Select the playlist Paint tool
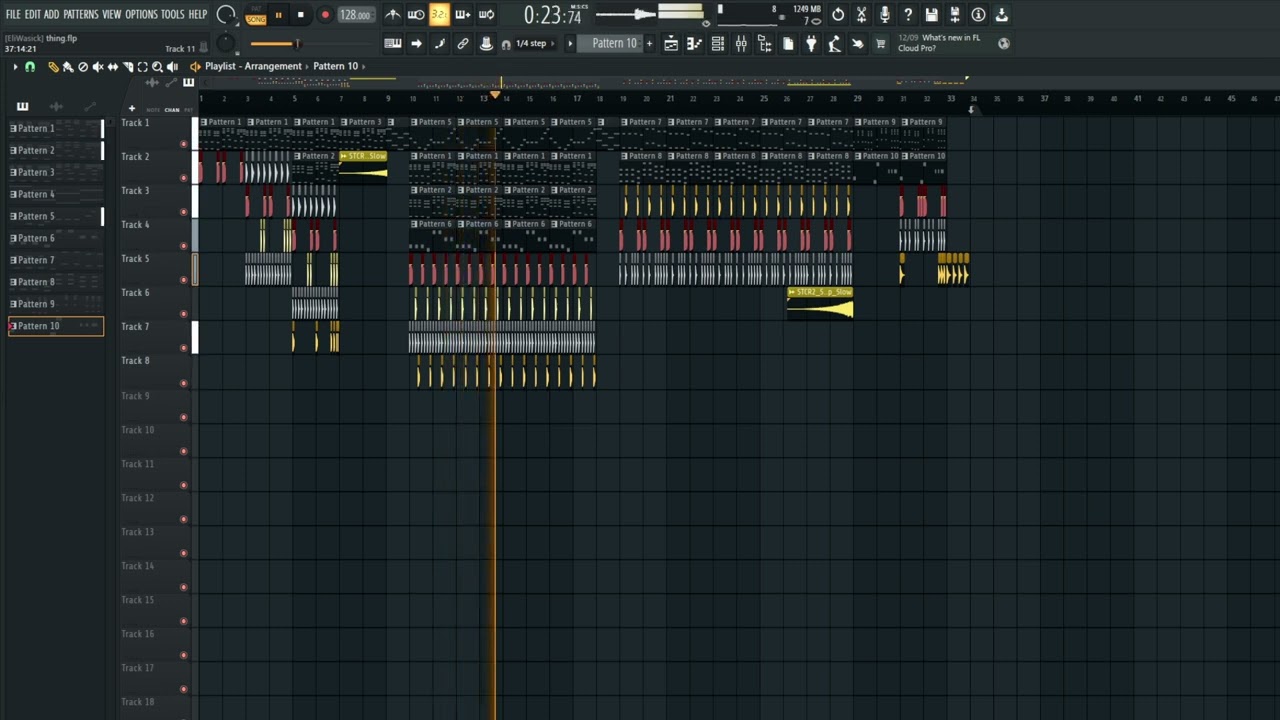1280x720 pixels. tap(68, 67)
